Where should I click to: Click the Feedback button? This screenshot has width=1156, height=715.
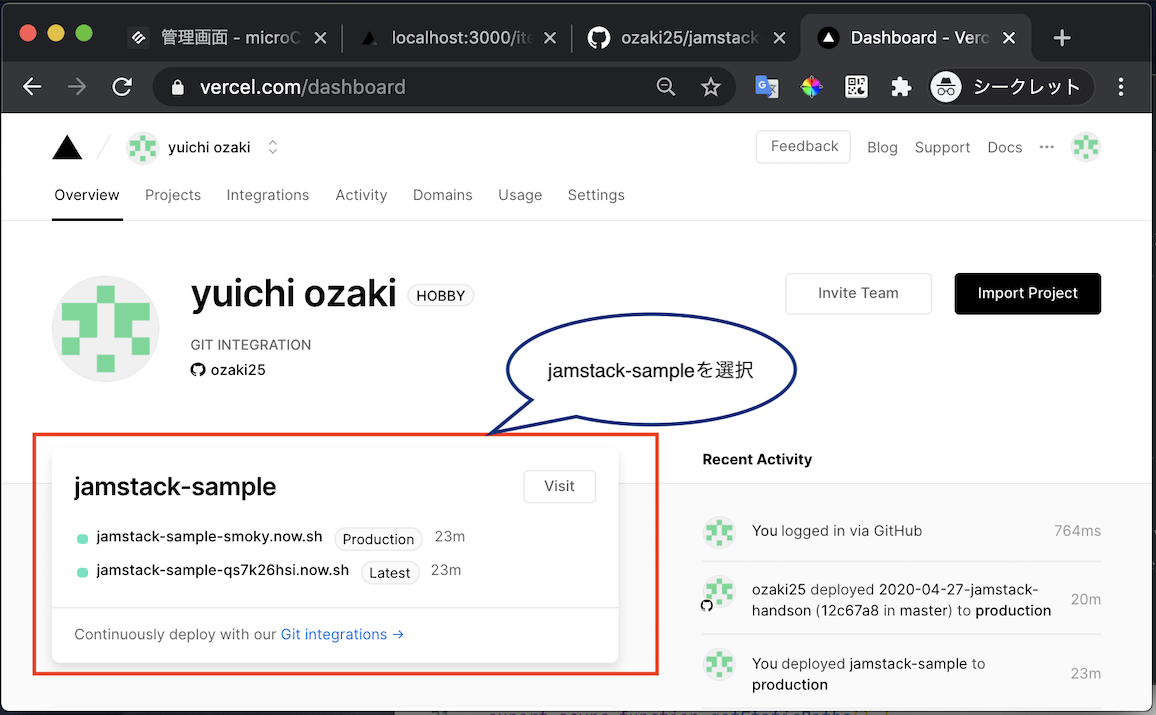804,147
